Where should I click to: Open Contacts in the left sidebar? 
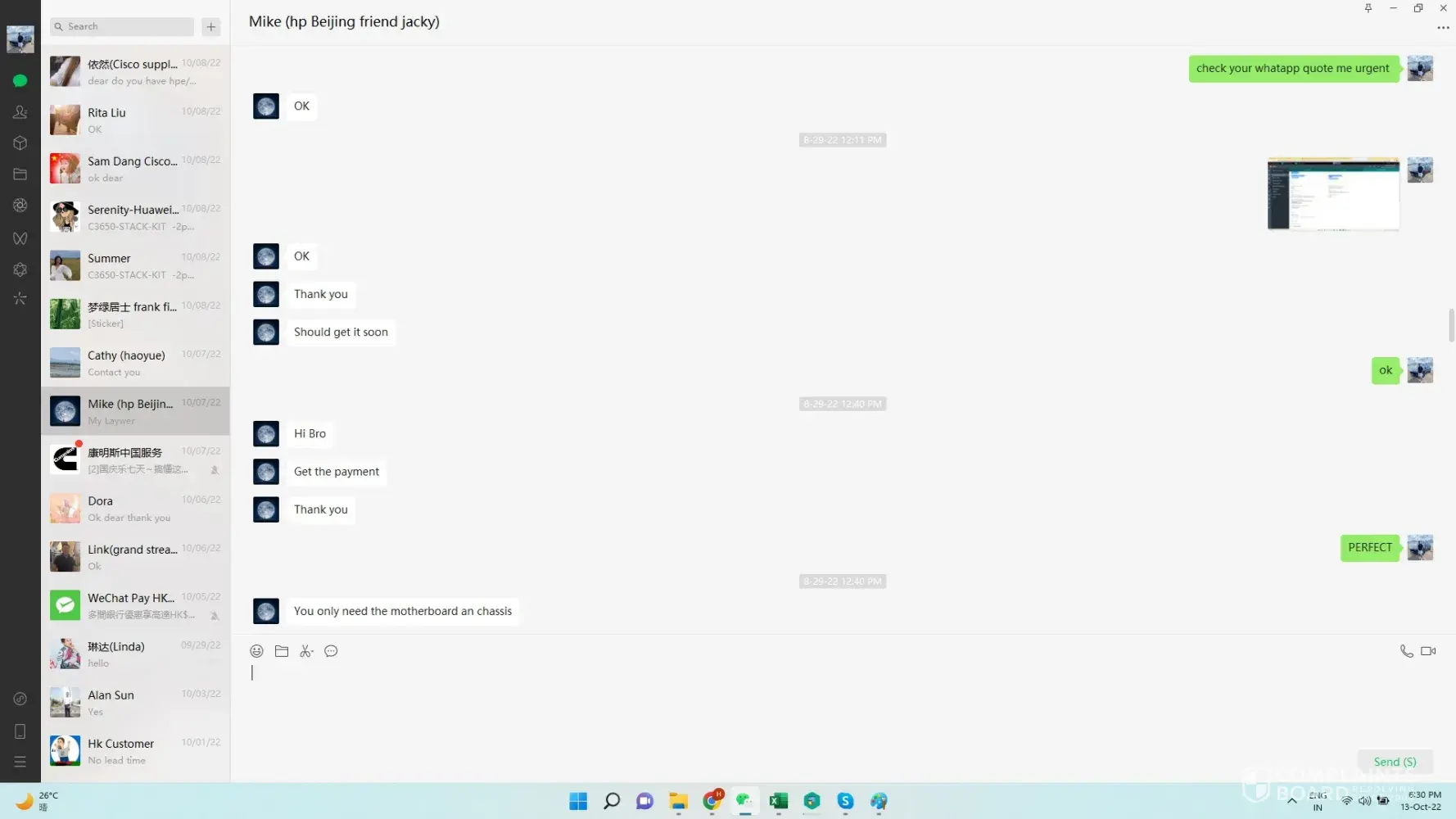20,112
